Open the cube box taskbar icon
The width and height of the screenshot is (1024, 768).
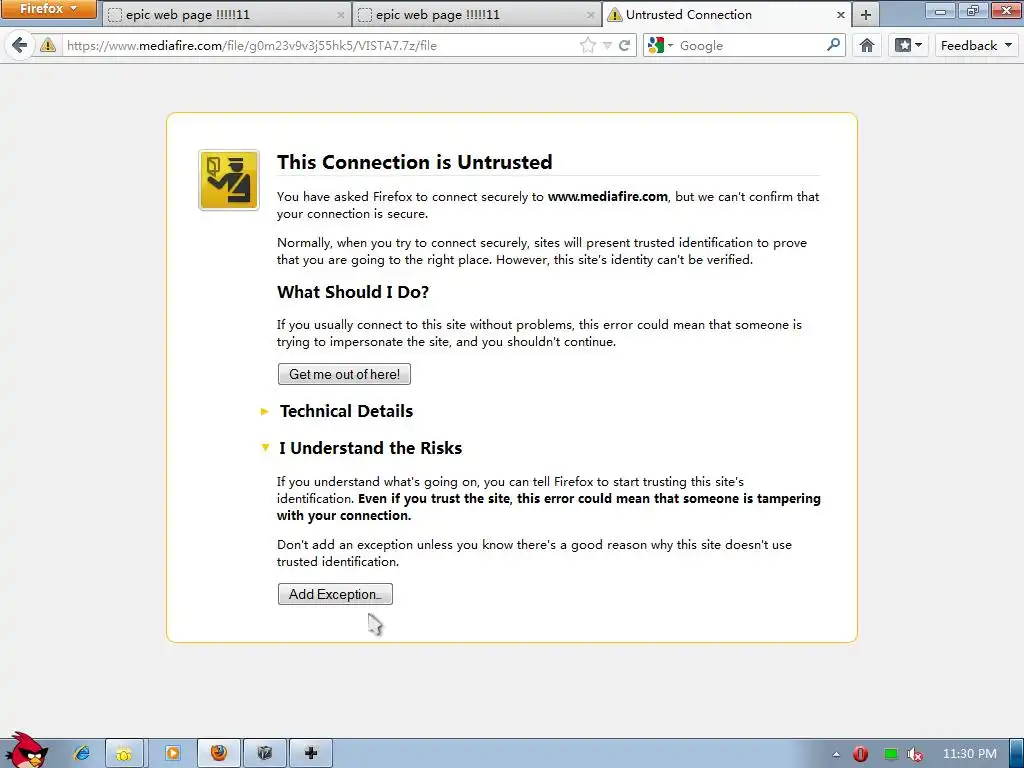(x=264, y=753)
